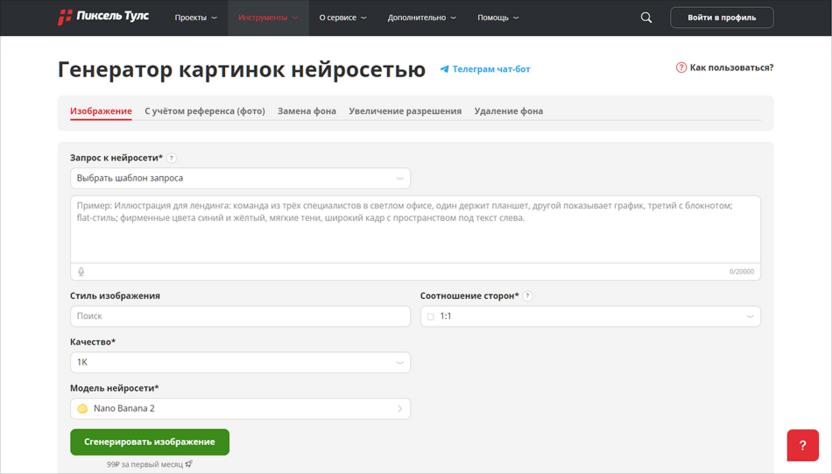The image size is (832, 474).
Task: Open the site search magnifier icon
Action: (646, 18)
